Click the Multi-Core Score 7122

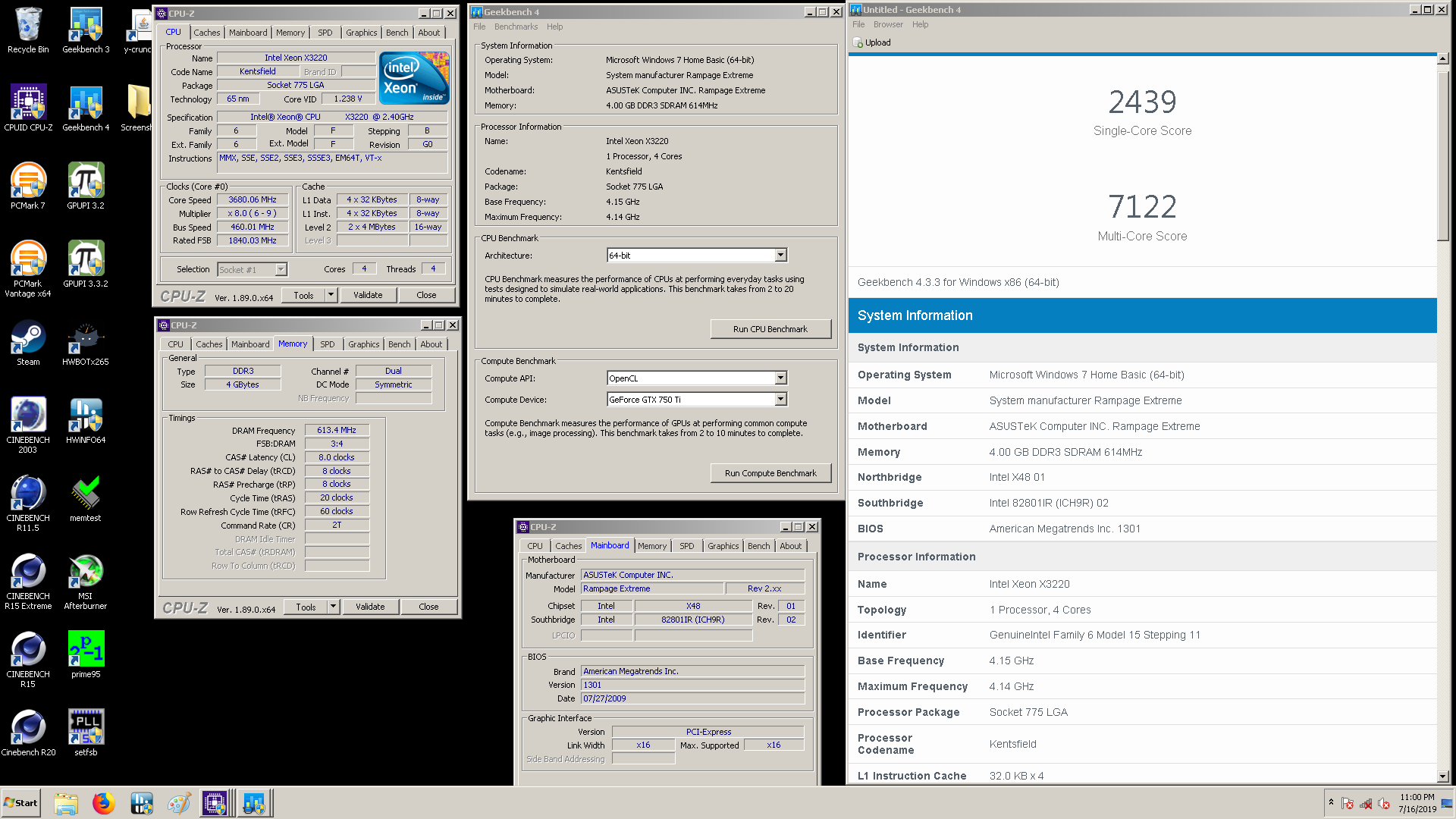1142,207
